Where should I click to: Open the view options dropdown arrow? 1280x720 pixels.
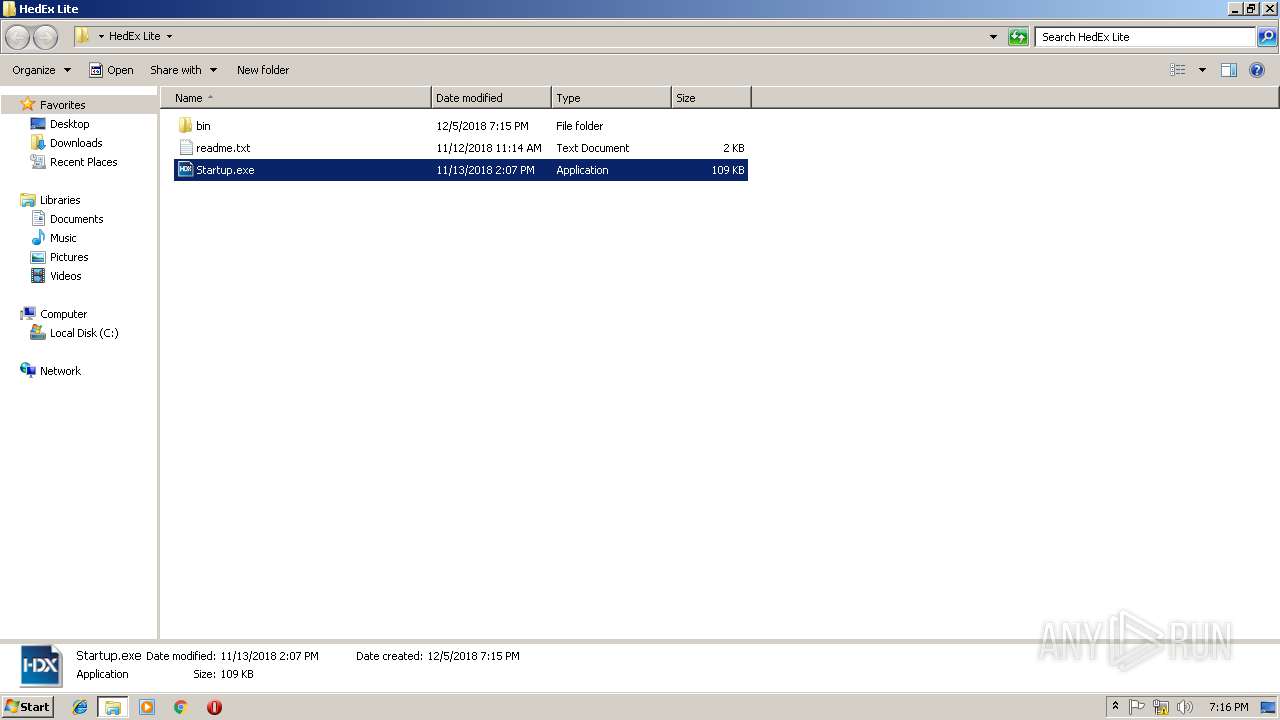(1202, 70)
